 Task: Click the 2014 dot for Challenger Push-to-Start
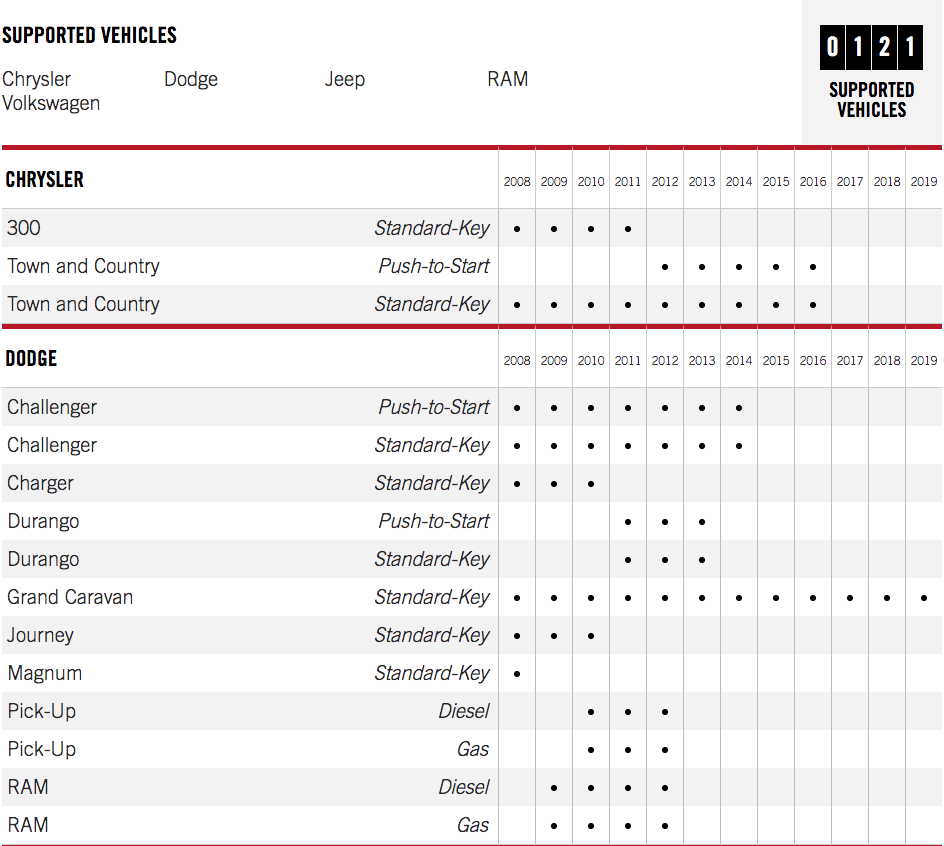pyautogui.click(x=739, y=408)
